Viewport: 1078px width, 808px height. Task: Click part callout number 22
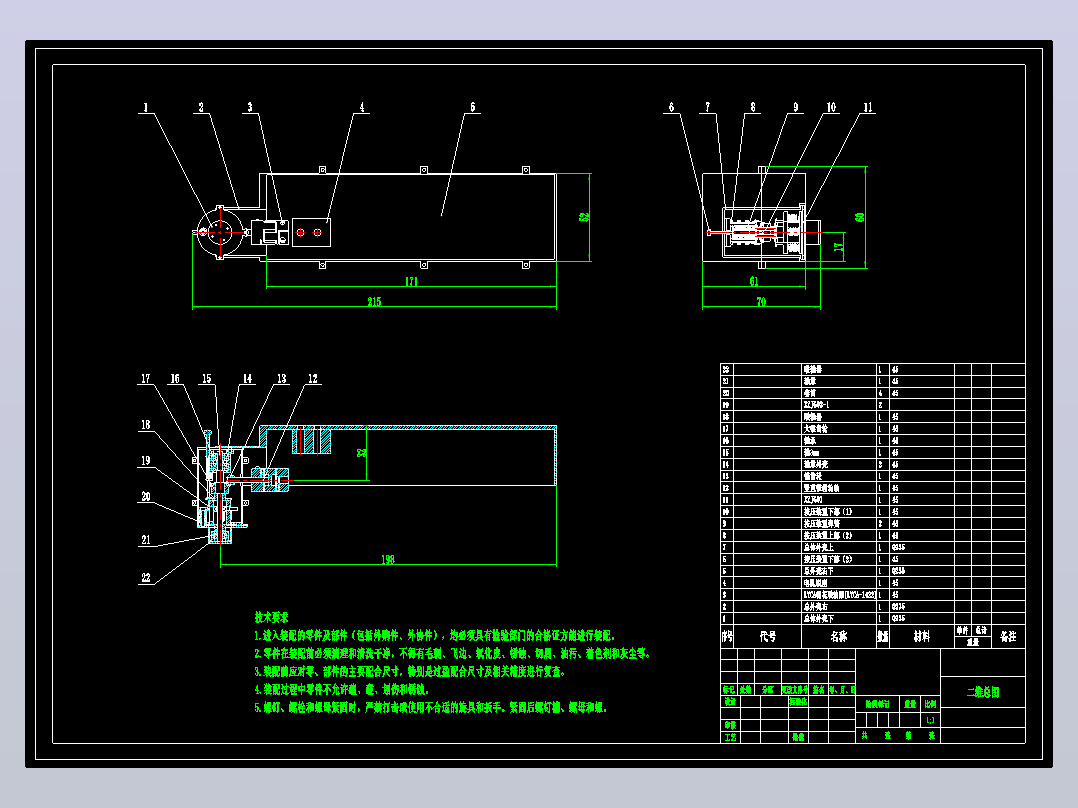145,578
